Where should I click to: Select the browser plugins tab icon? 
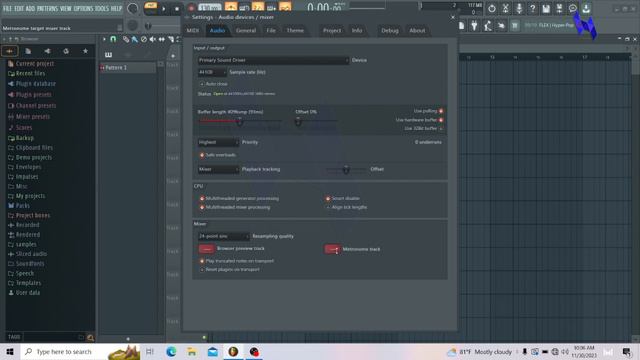(x=47, y=51)
